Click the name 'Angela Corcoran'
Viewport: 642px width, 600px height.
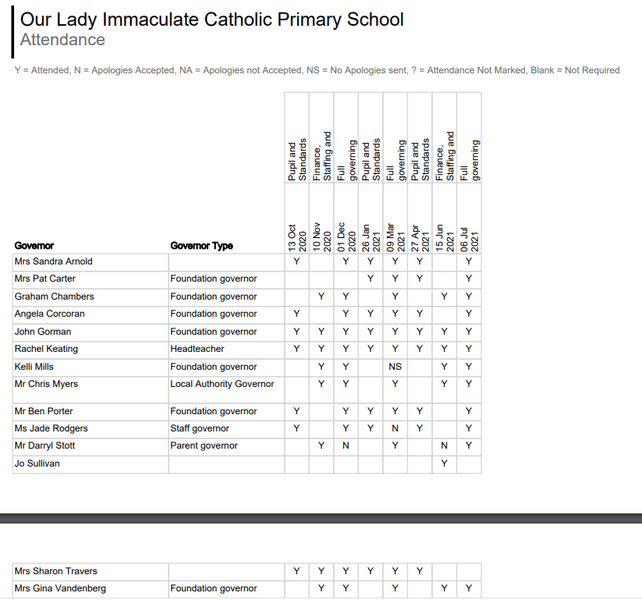(x=50, y=314)
